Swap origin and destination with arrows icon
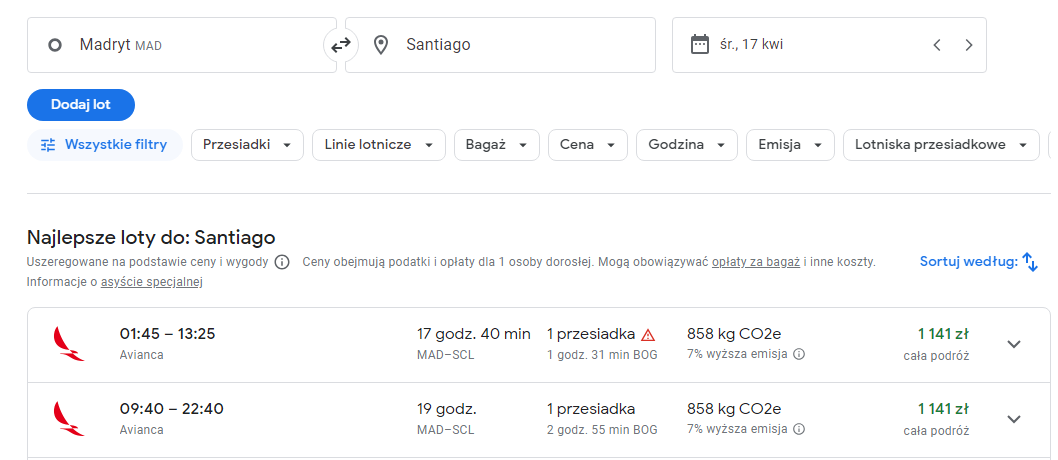The image size is (1058, 460). 341,45
